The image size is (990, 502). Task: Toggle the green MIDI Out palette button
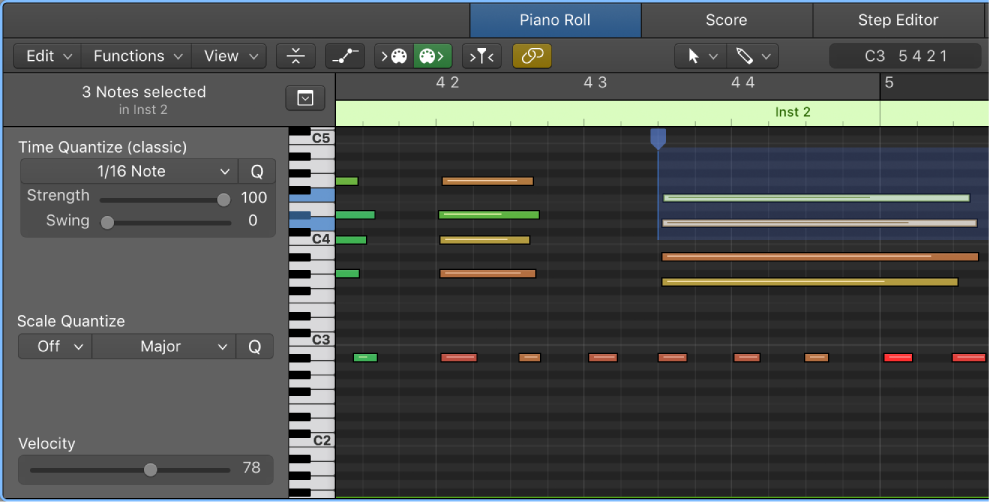coord(432,56)
